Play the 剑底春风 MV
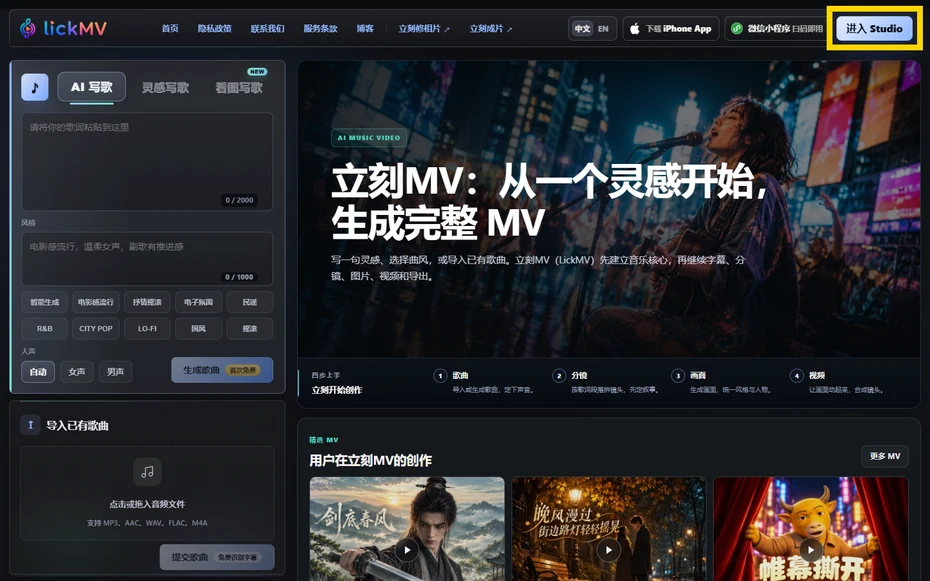930x581 pixels. [407, 550]
